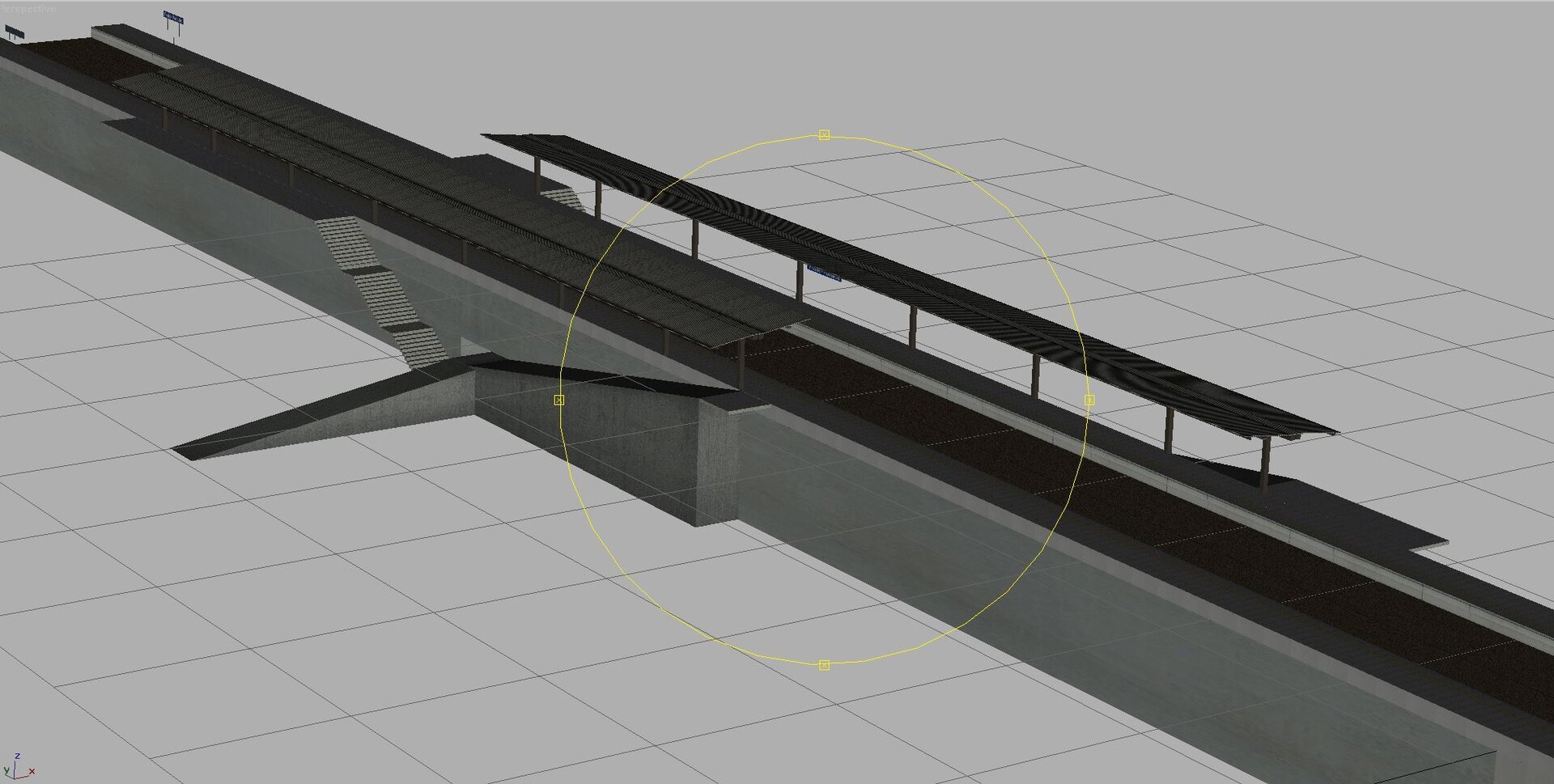Pick the blue station sign under the canopy
This screenshot has height=784, width=1554.
coord(824,273)
